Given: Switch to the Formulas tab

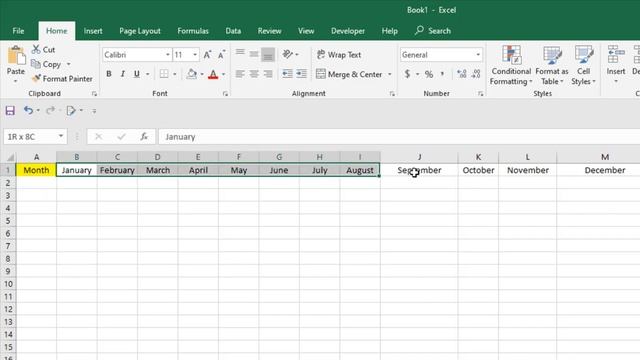Looking at the screenshot, I should point(193,31).
